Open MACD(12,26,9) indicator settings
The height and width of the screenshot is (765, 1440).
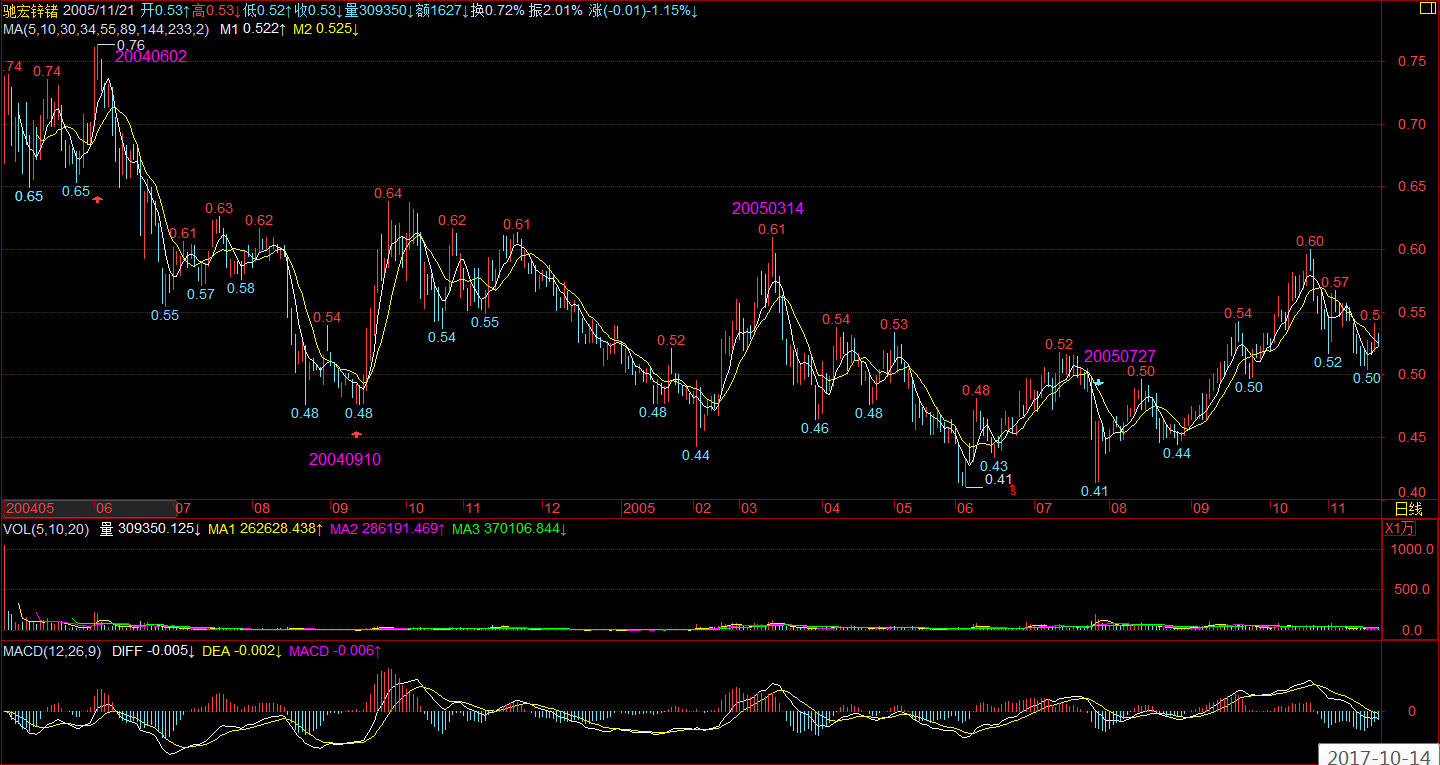click(52, 651)
